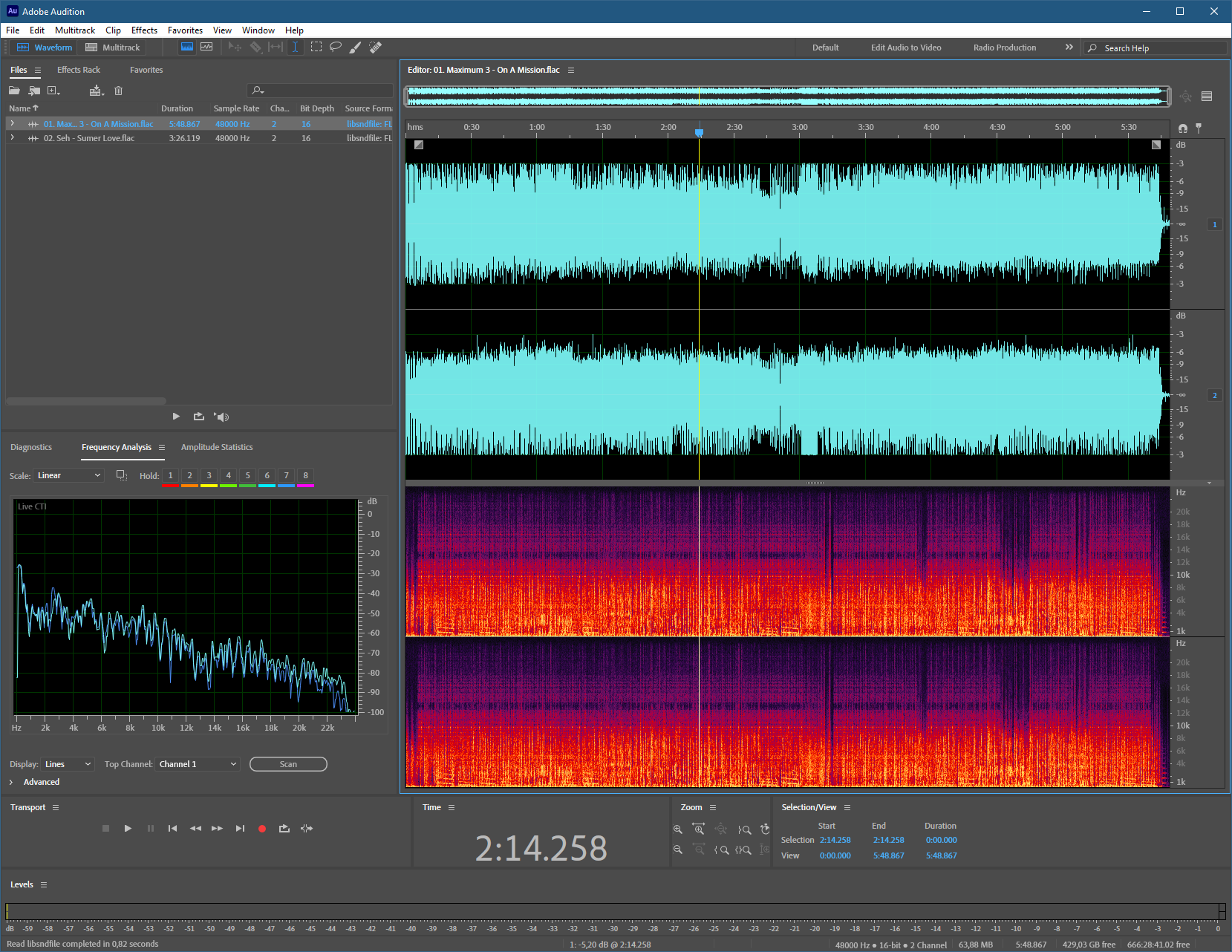Switch to Waveform editor view

45,47
